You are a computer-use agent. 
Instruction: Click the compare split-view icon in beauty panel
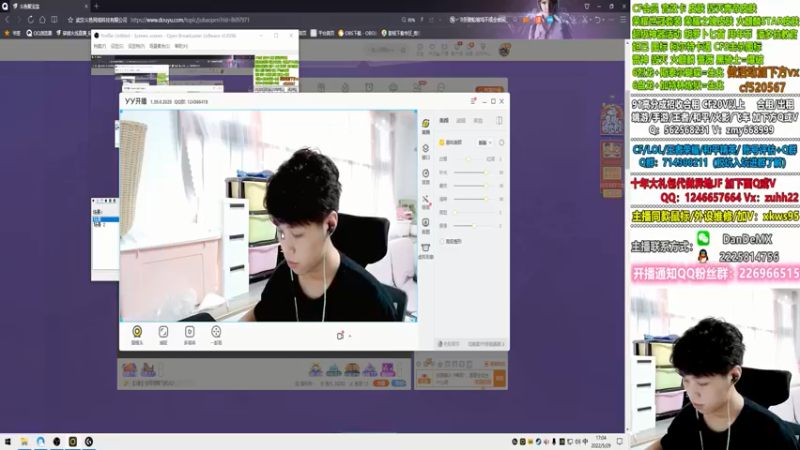[x=499, y=120]
